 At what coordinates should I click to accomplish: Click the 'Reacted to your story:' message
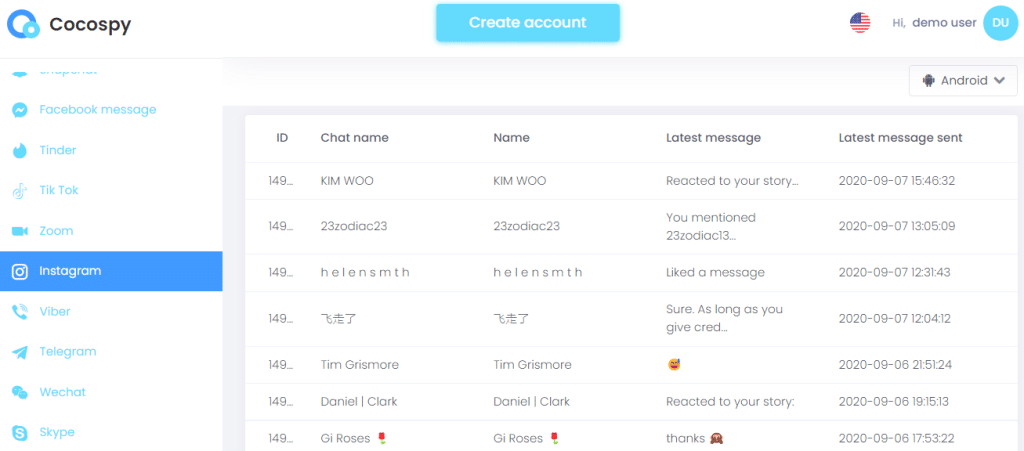point(730,401)
